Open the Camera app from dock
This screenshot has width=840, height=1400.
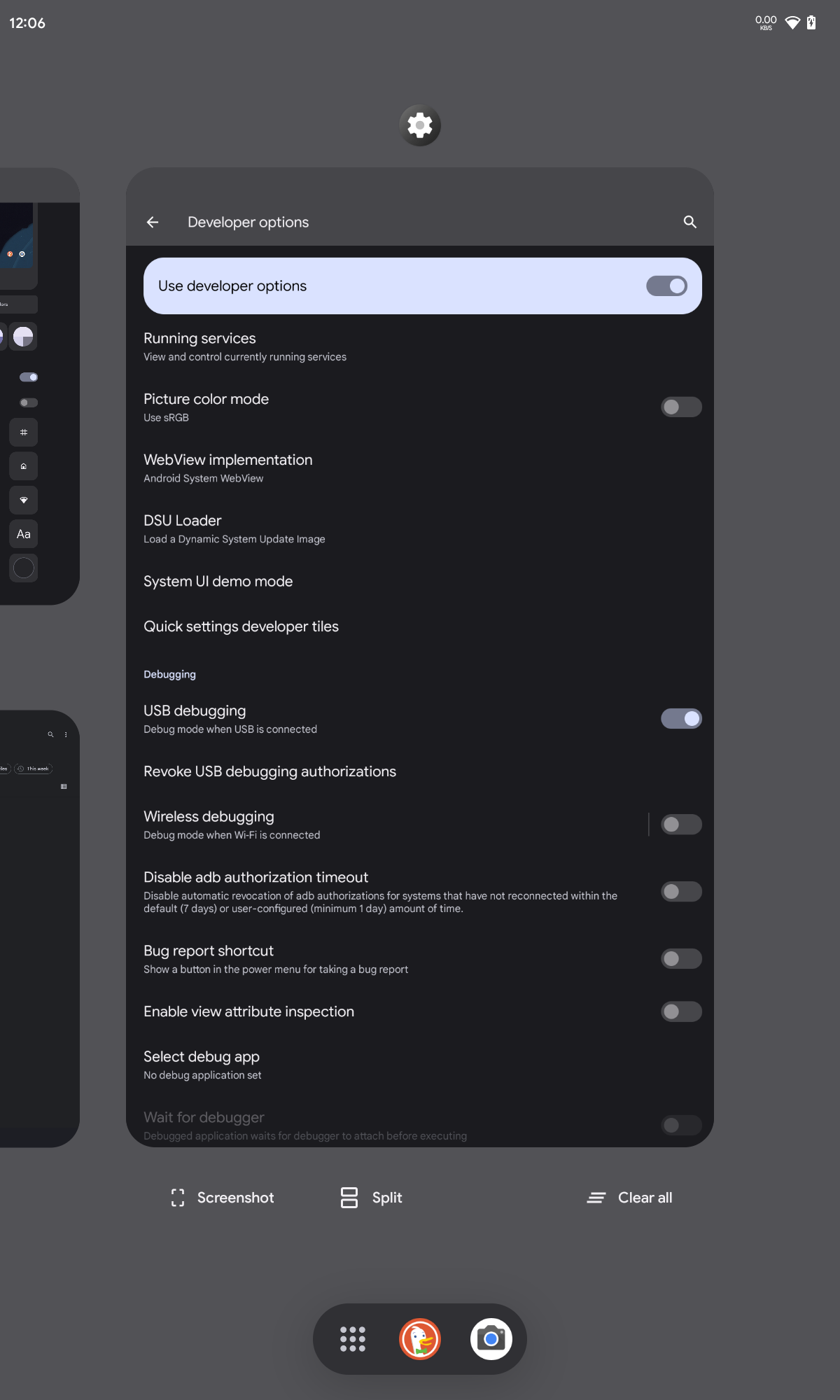tap(491, 1339)
